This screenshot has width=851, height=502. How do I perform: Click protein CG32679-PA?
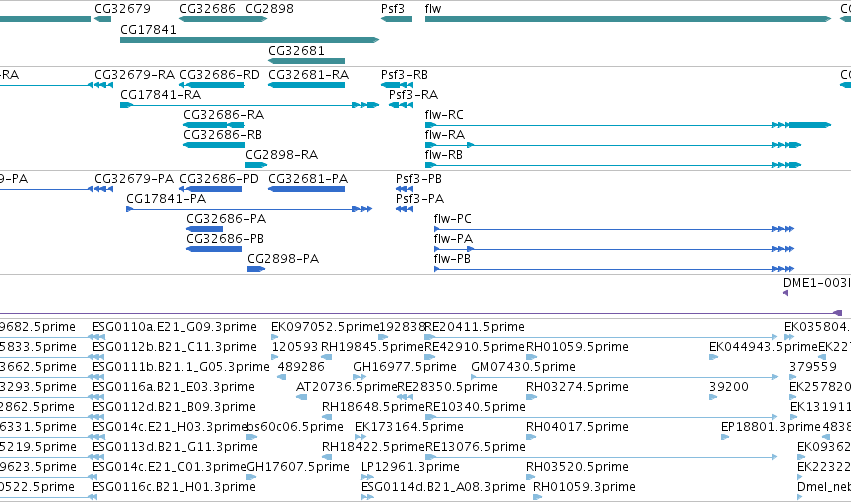(x=134, y=179)
